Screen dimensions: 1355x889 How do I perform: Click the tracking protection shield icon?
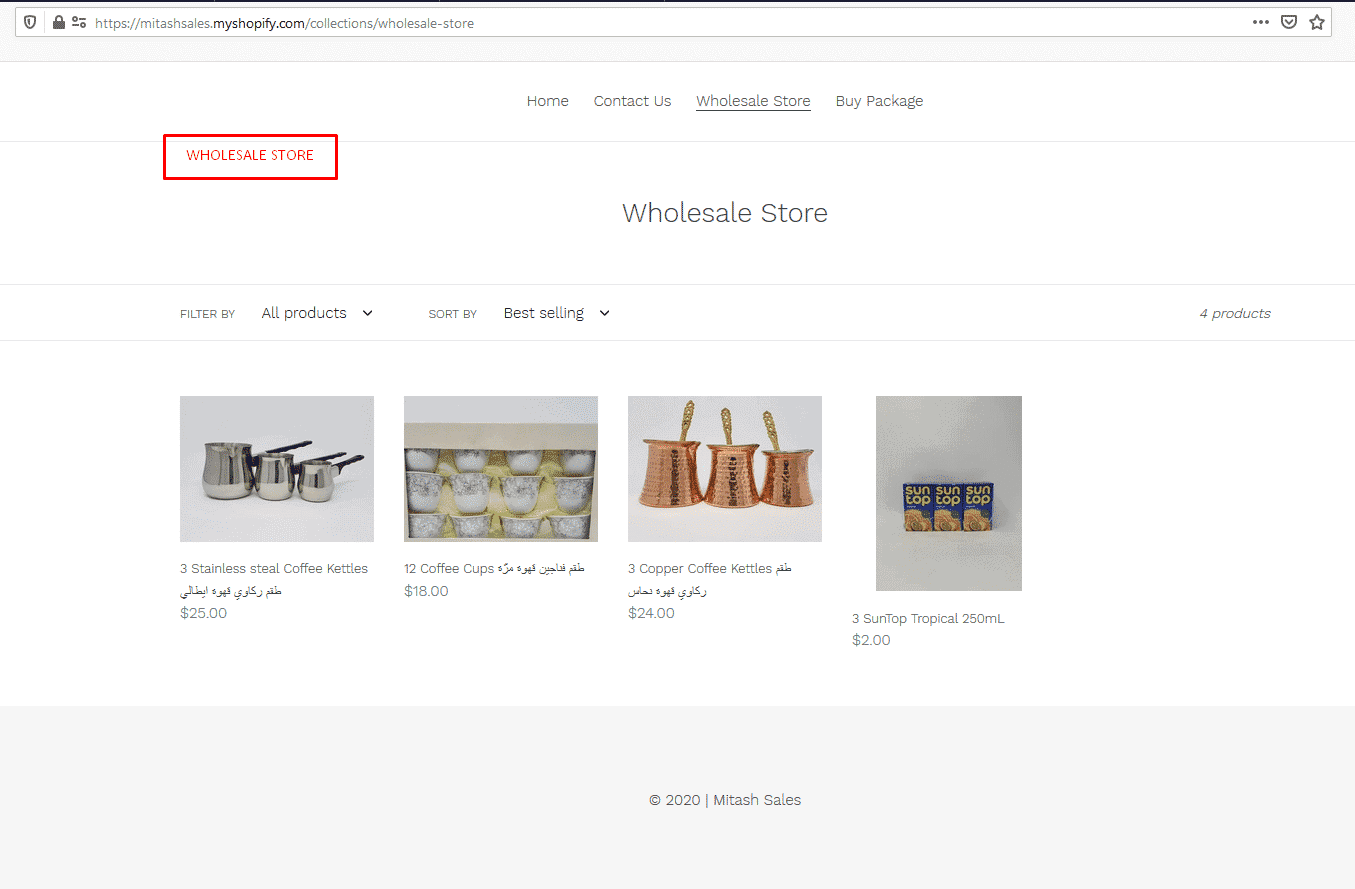tap(31, 22)
